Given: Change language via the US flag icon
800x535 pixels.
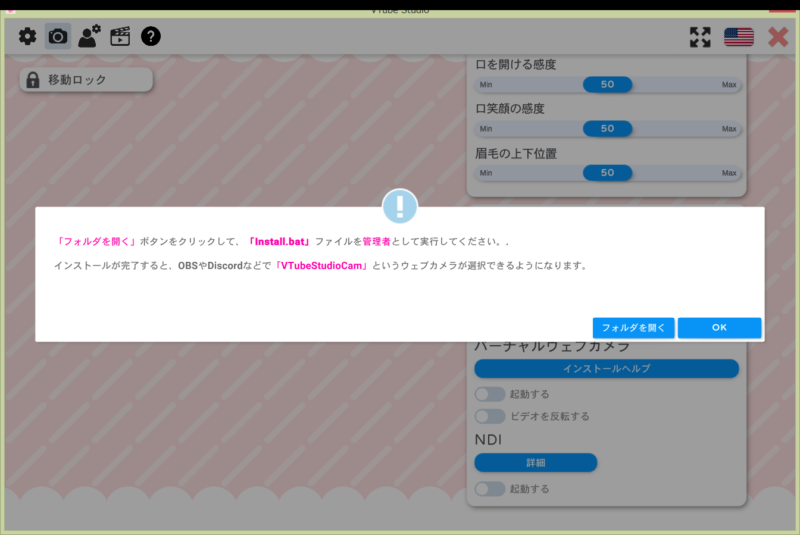Looking at the screenshot, I should tap(739, 37).
